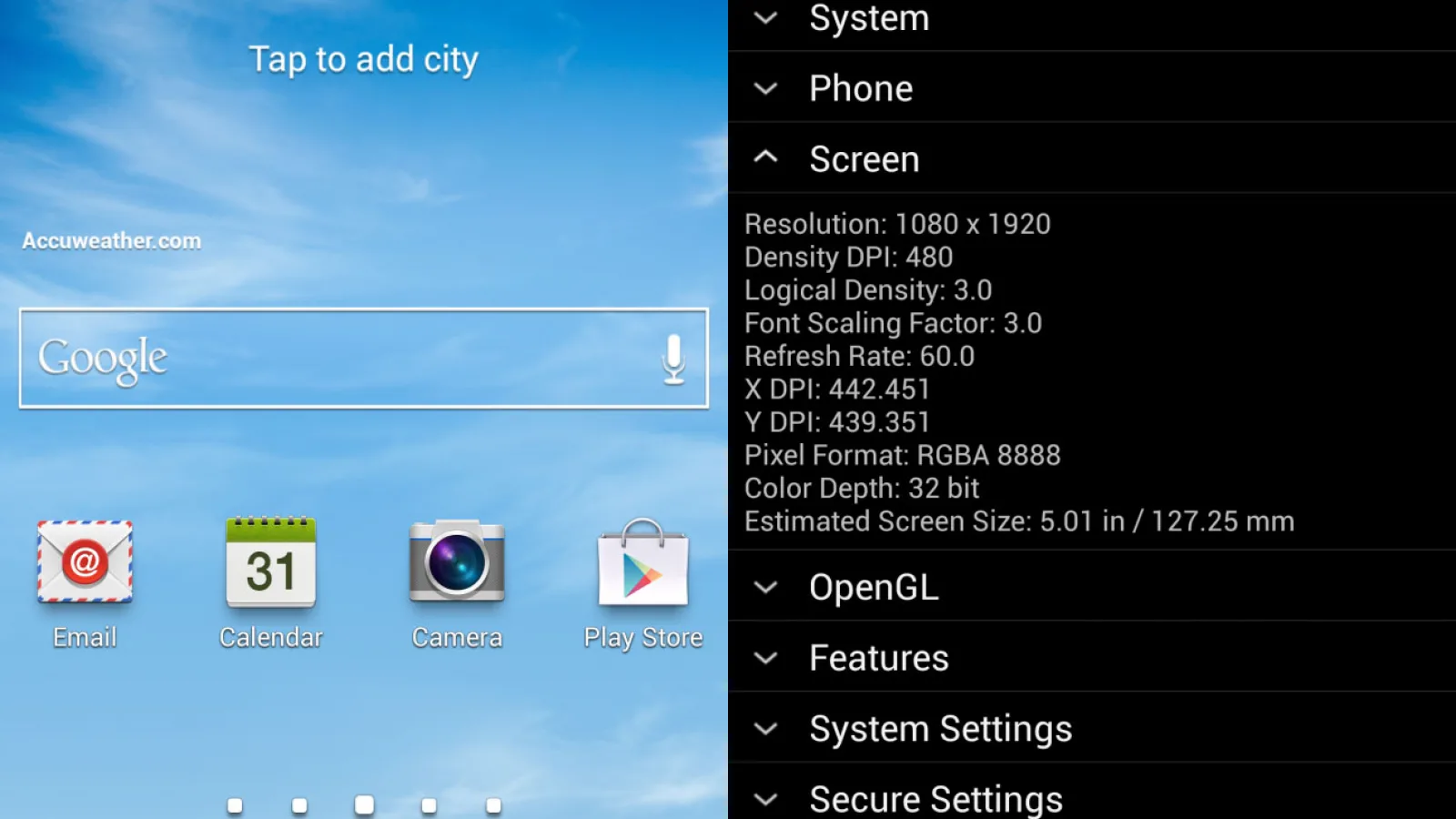Open the Email app icon
This screenshot has height=819, width=1456.
point(85,561)
